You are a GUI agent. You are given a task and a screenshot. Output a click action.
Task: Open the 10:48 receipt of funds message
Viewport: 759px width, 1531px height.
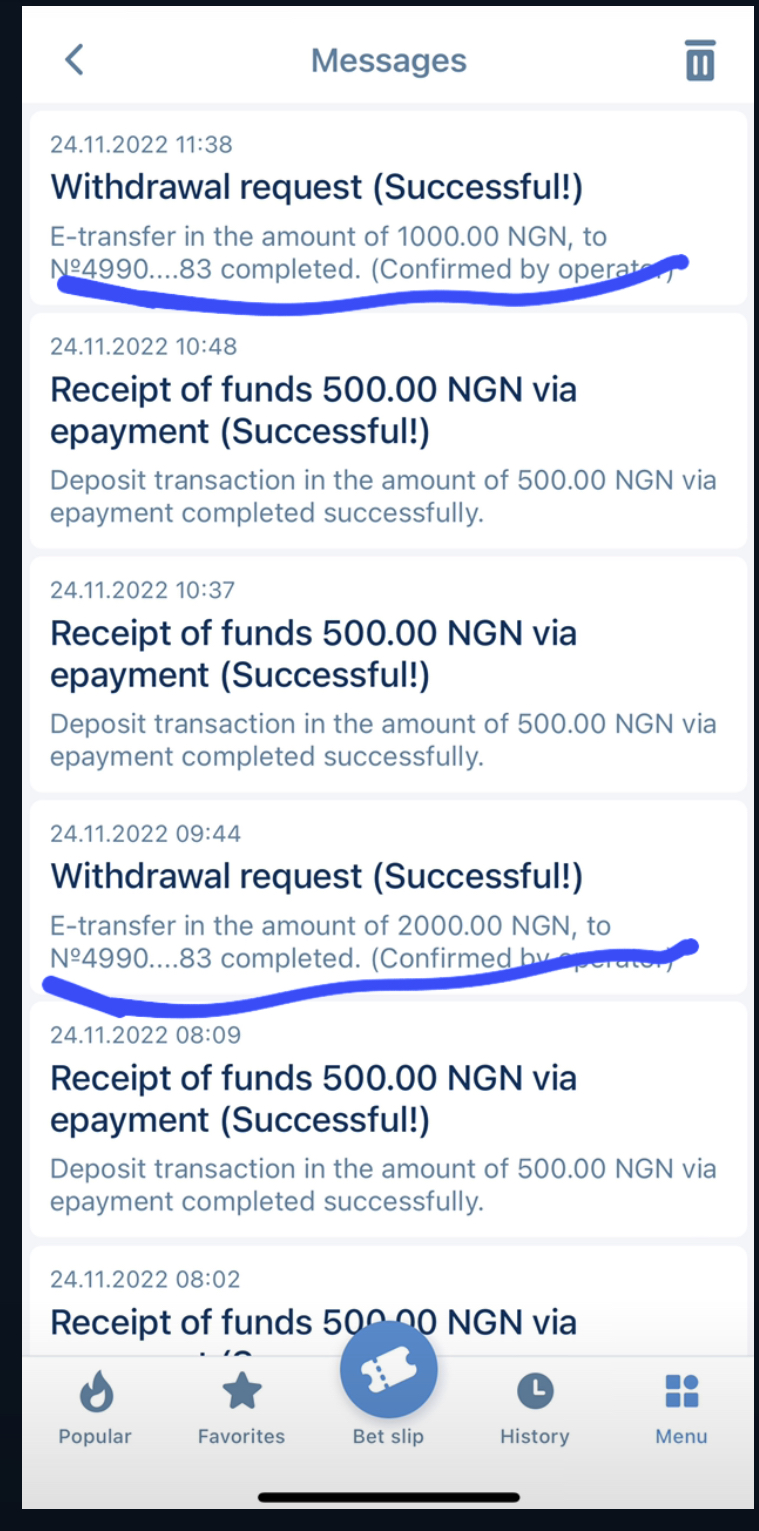point(388,430)
